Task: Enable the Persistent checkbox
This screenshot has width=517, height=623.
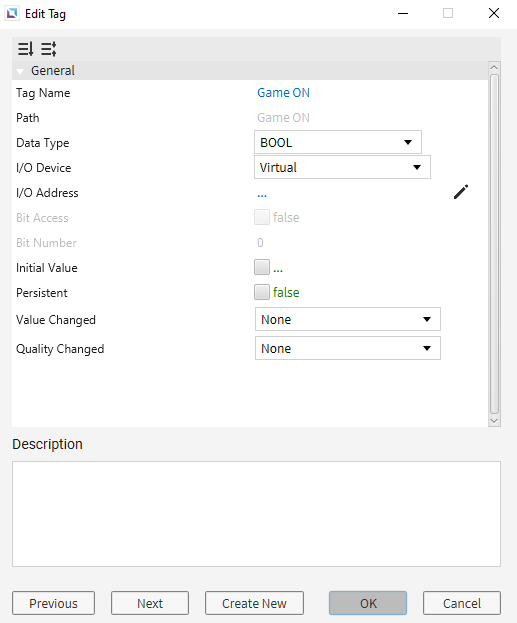Action: (262, 292)
